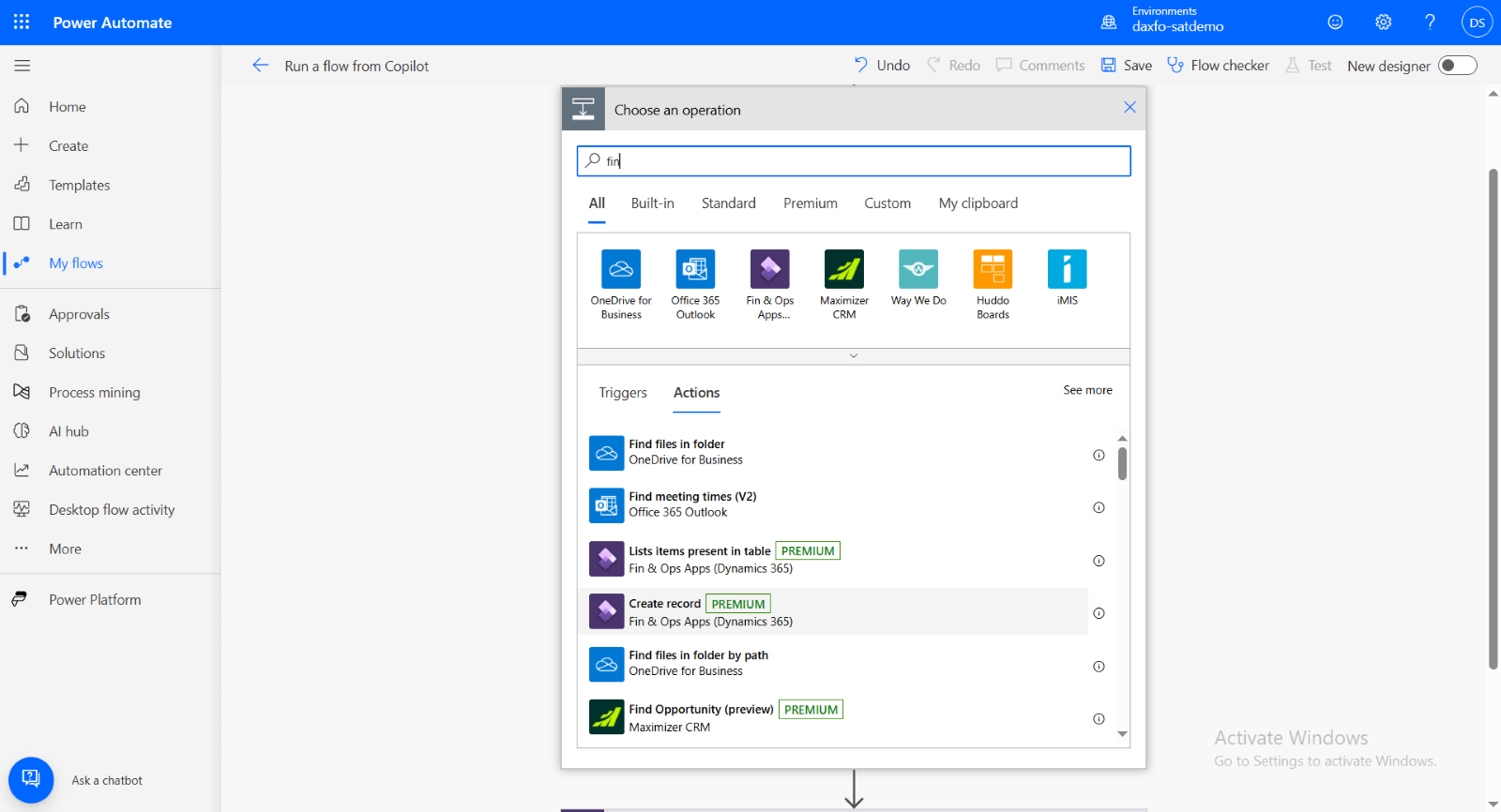Show info for Find files in folder
The image size is (1501, 812).
(1099, 456)
